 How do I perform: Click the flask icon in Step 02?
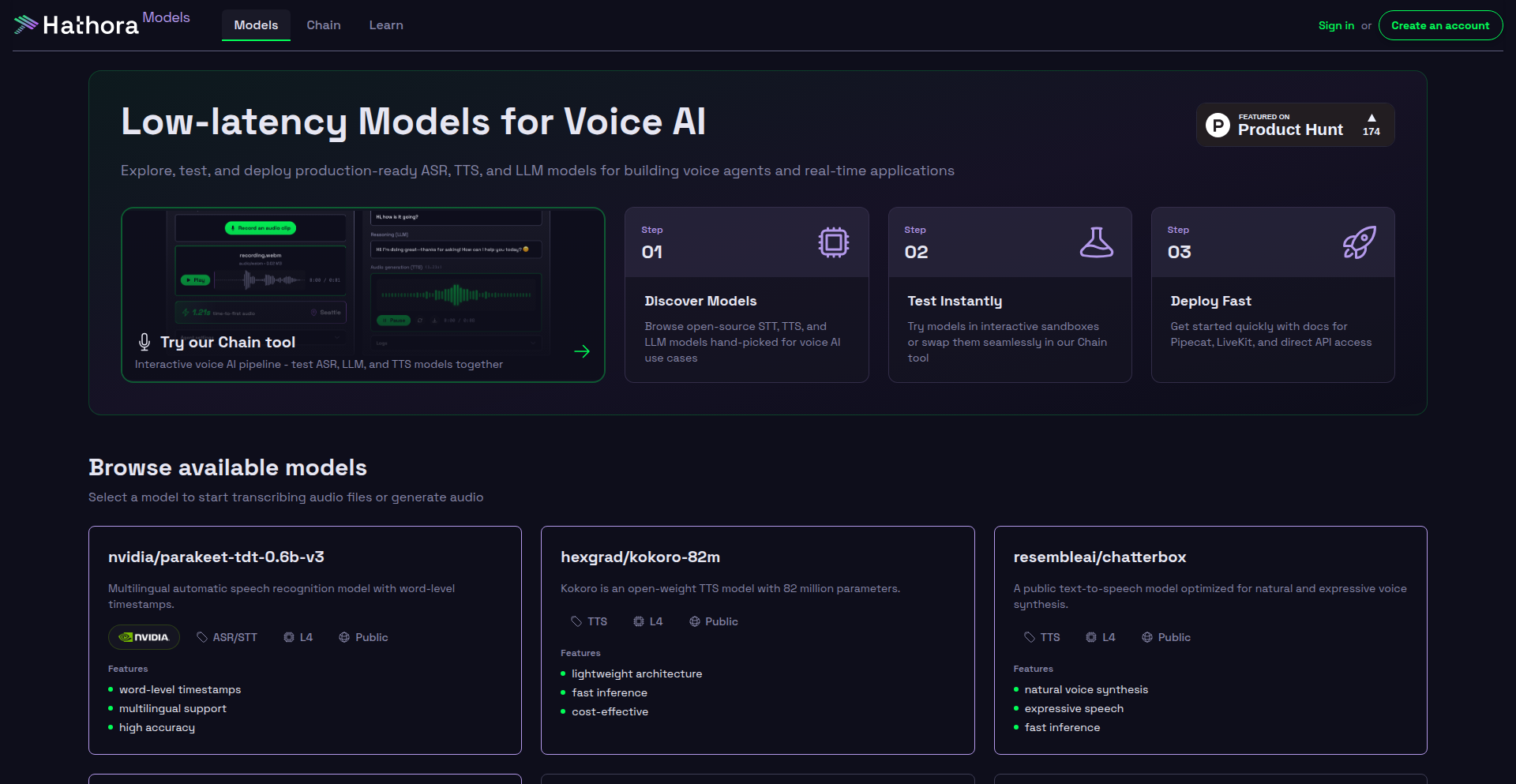point(1096,242)
